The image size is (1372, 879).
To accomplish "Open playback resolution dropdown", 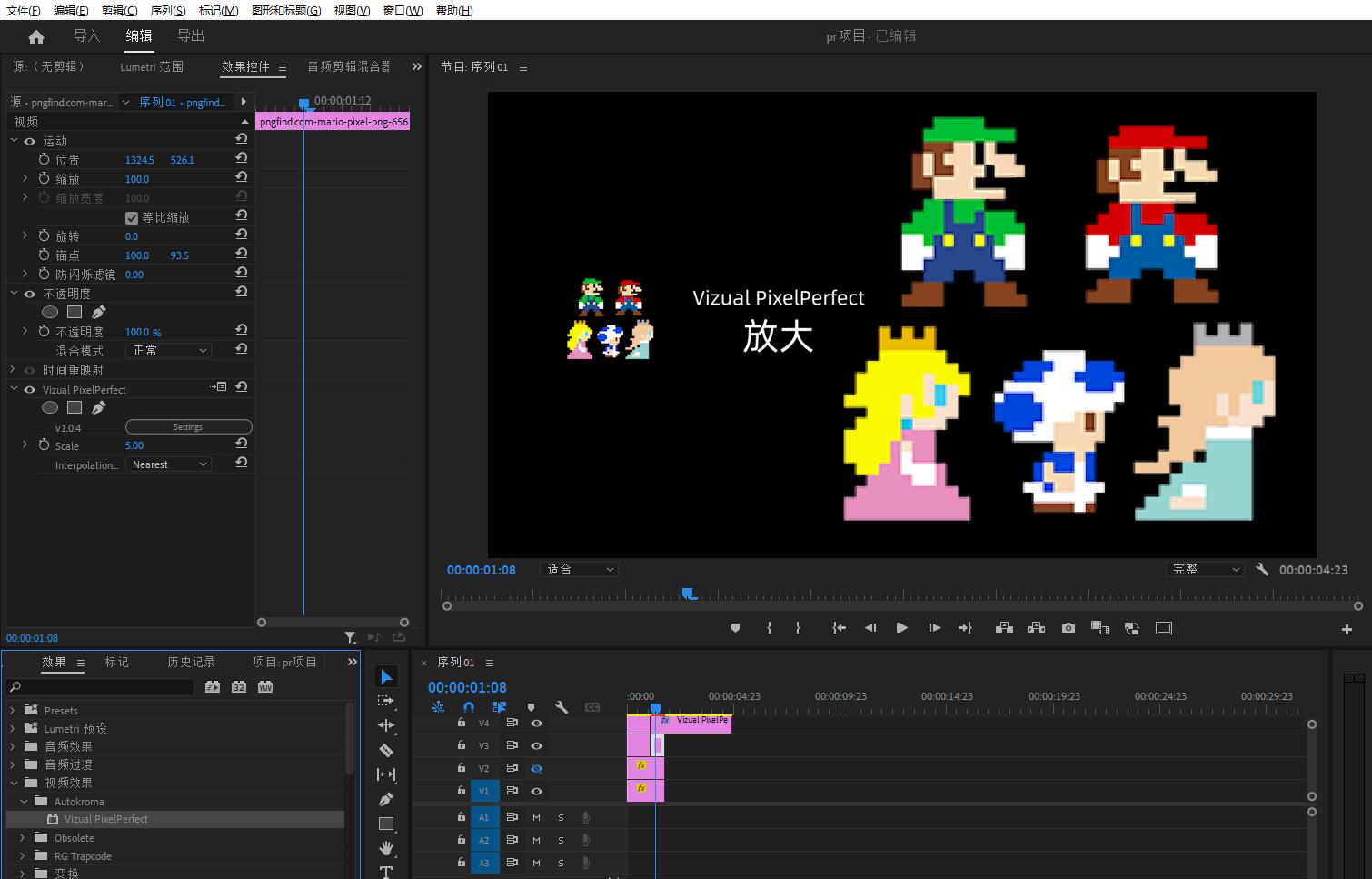I will (x=1205, y=569).
